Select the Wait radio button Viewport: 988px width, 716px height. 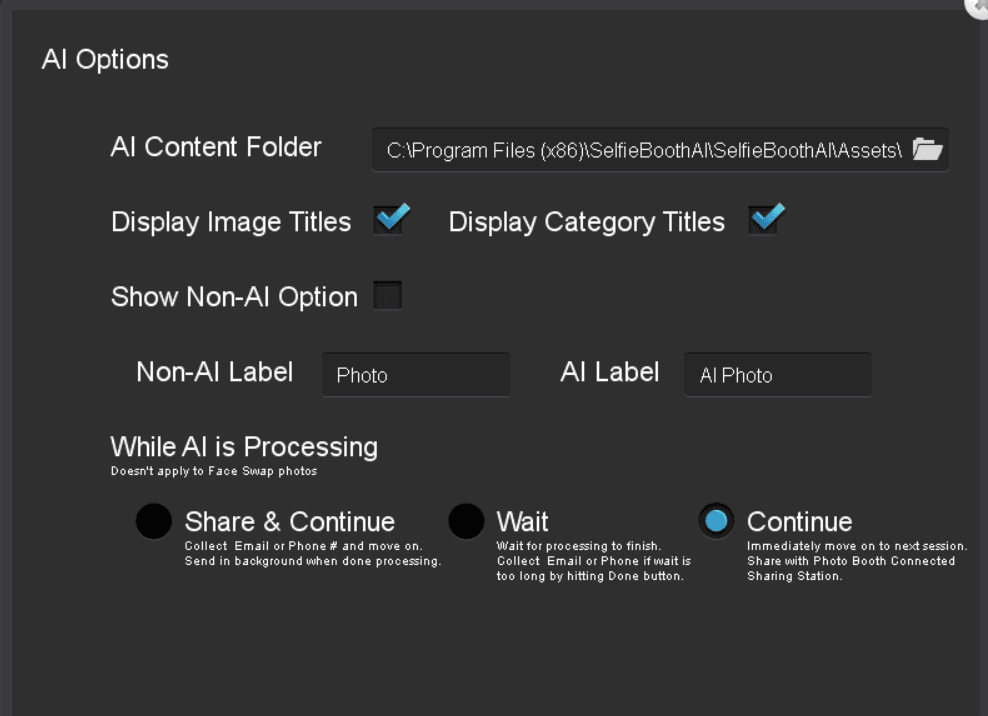coord(466,521)
